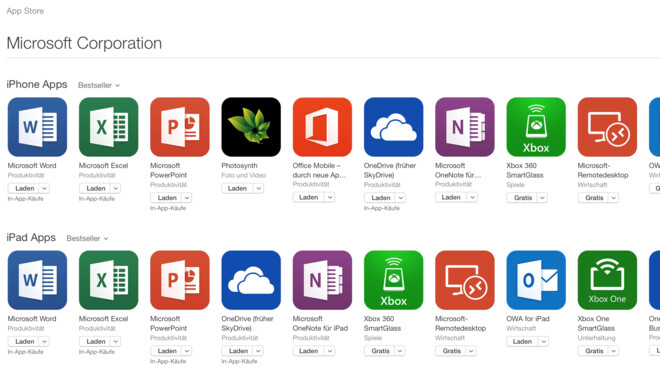Image resolution: width=660 pixels, height=390 pixels.
Task: Open Xbox 360 SmartGlass icon in iPhone Apps
Action: pos(536,127)
